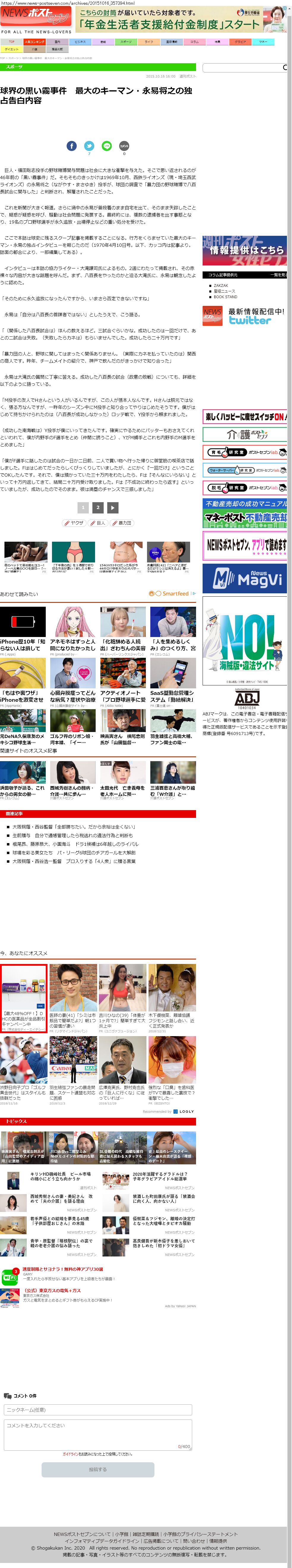Open related article 生前贈与 自分で通帳管理
292x1568 pixels.
(x=72, y=836)
